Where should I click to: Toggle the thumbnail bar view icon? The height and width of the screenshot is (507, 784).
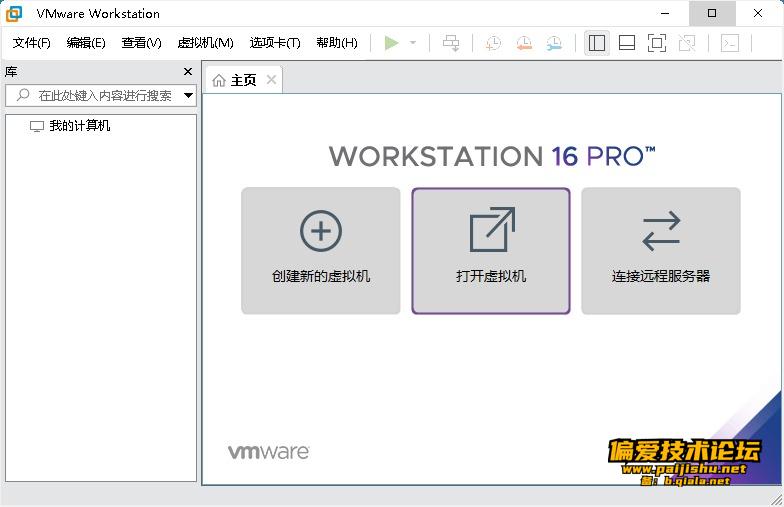[x=627, y=43]
